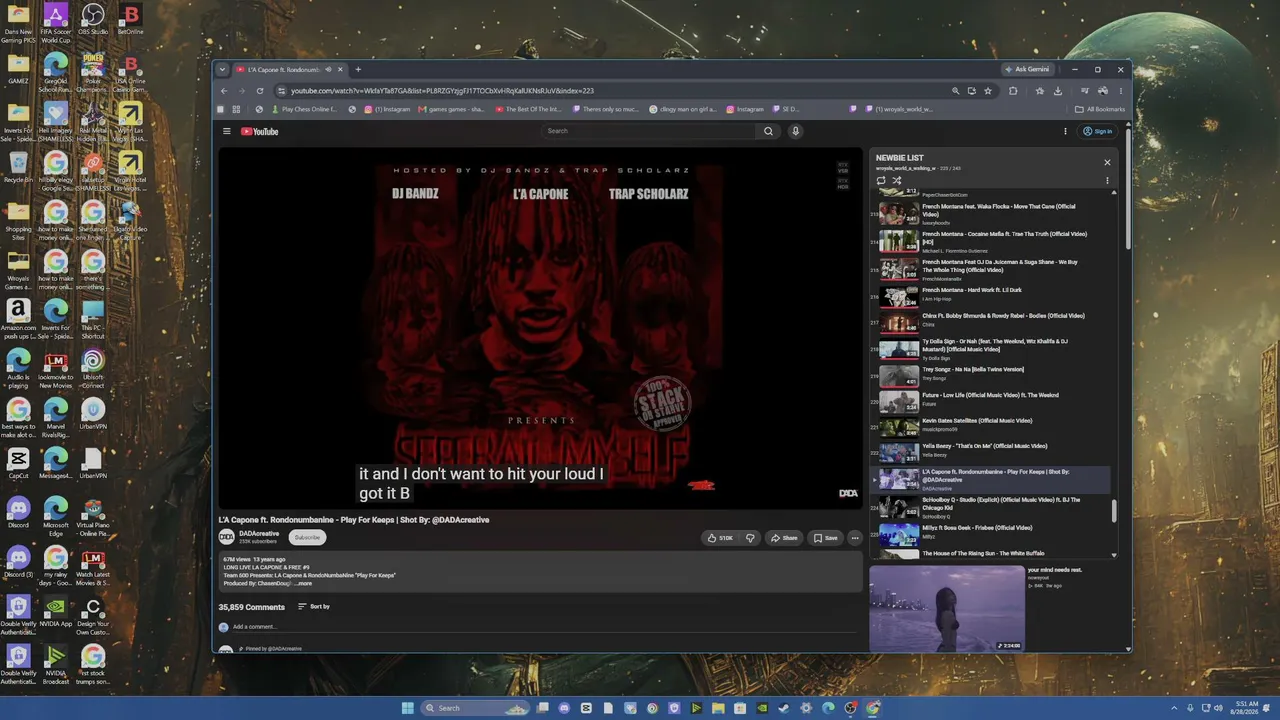The height and width of the screenshot is (720, 1280).
Task: Open OBS Studio from the taskbar
Action: pyautogui.click(x=850, y=708)
